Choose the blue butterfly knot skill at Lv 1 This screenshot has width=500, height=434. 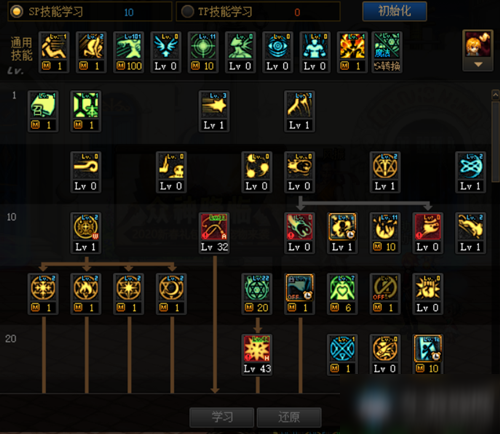470,172
